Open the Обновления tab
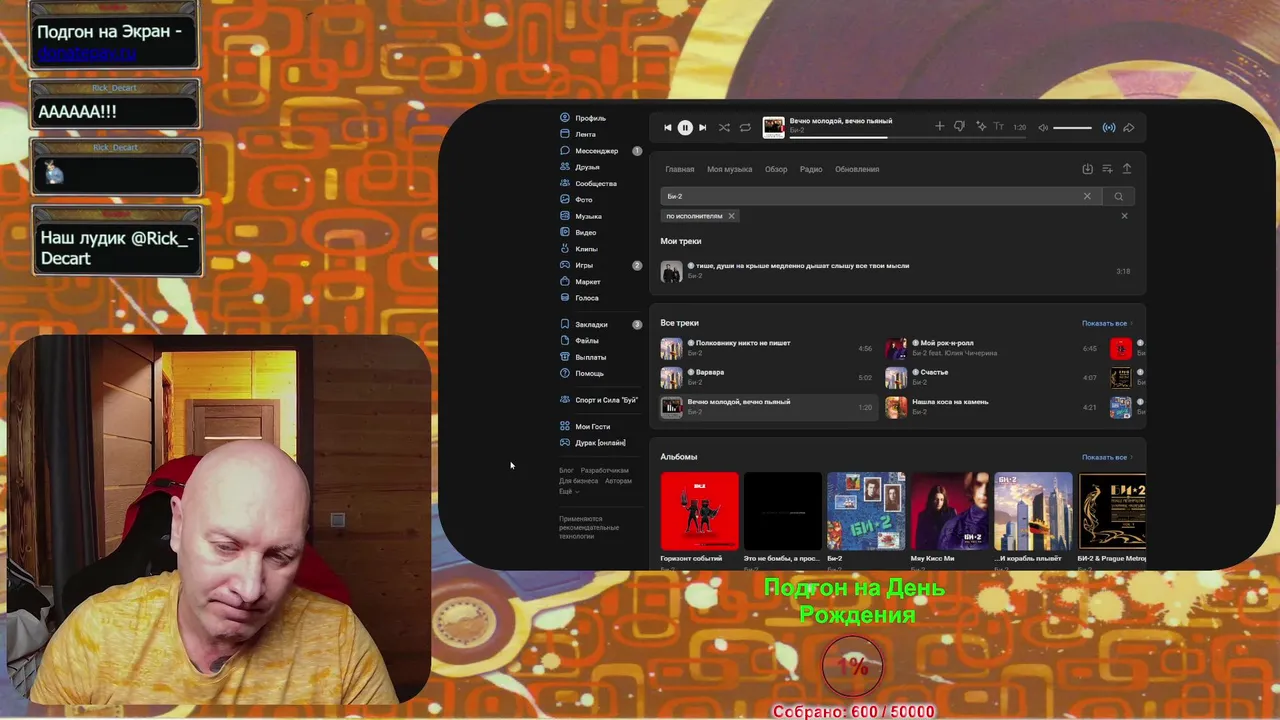1280x720 pixels. pos(857,169)
